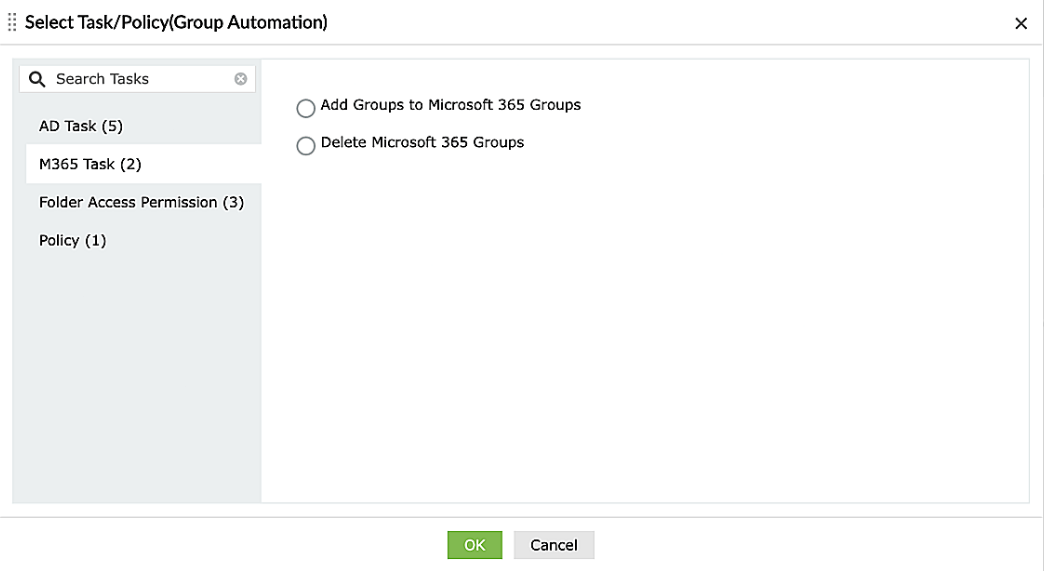
Task: Click the 'Delete Microsoft 365 Groups' label text
Action: click(x=422, y=143)
